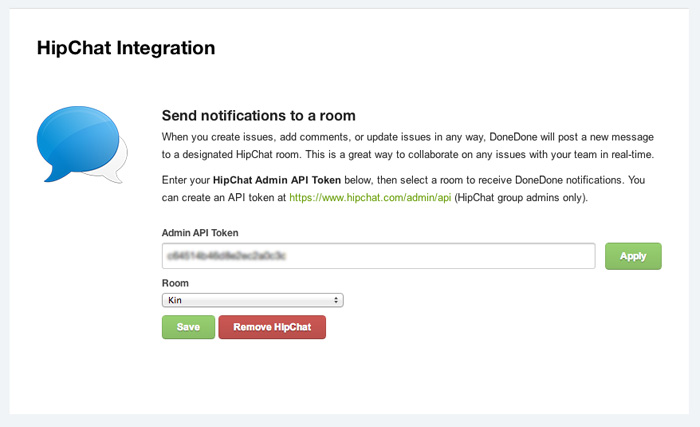Click the green Apply button

[633, 256]
